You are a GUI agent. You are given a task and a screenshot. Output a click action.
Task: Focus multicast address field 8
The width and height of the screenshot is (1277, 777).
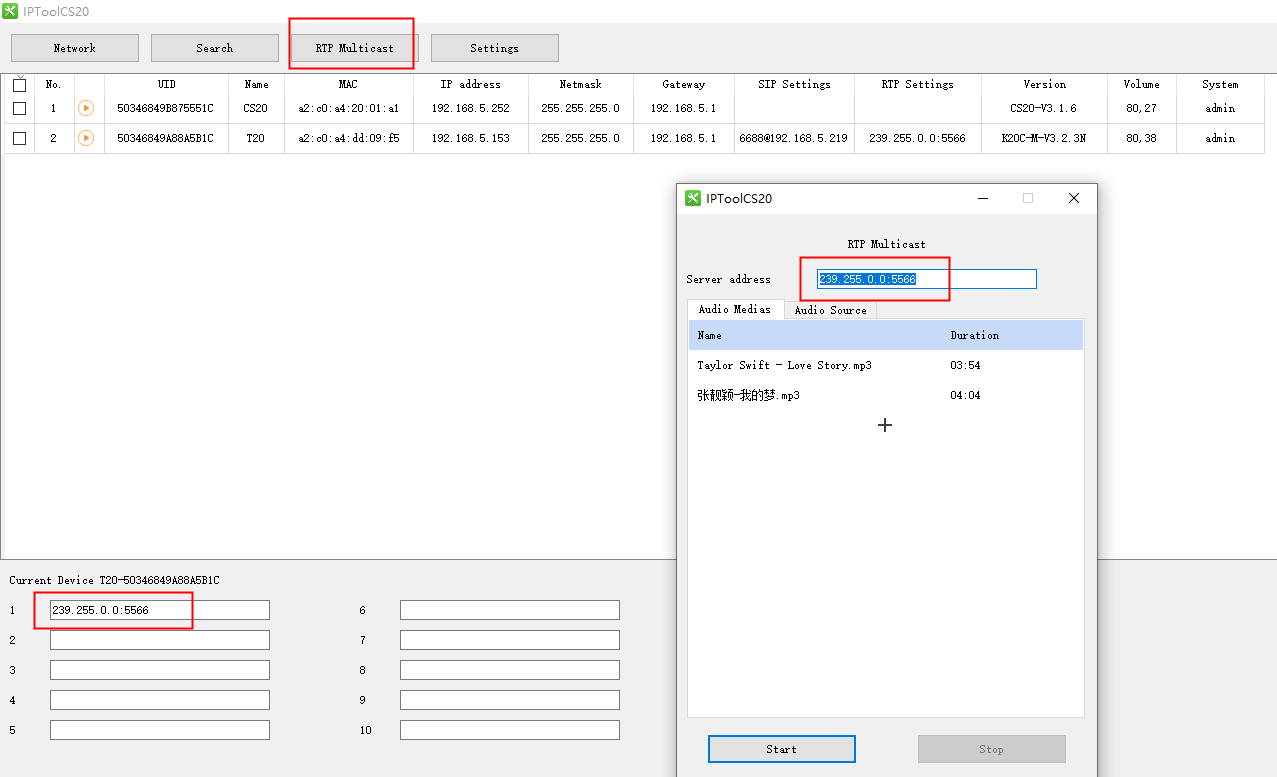[x=510, y=670]
